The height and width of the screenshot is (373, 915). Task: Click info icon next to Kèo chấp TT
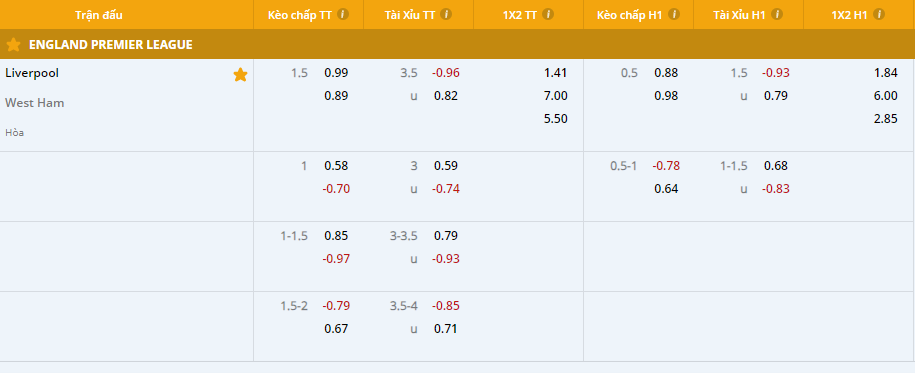(343, 15)
